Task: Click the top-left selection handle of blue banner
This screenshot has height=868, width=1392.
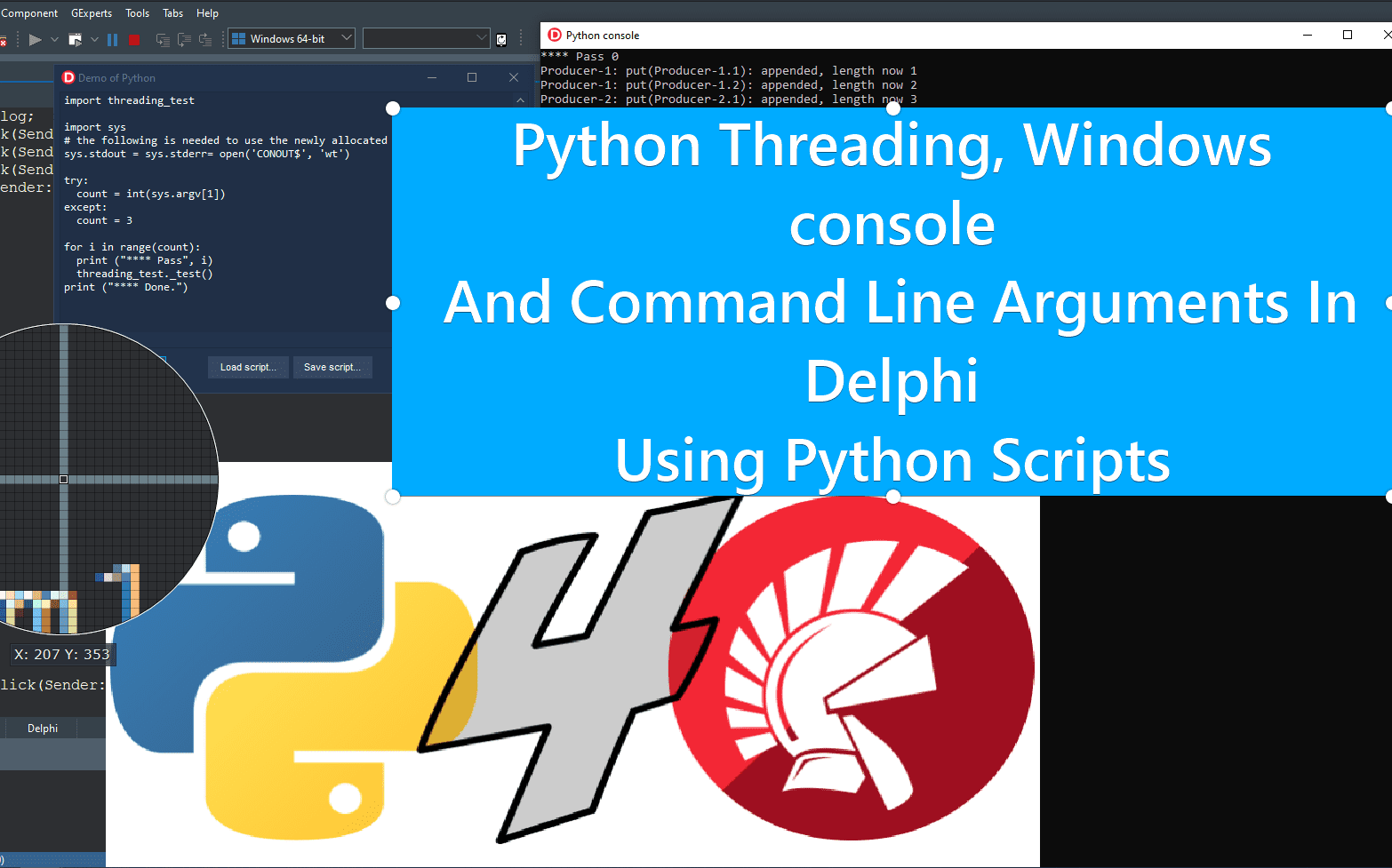Action: [x=393, y=108]
